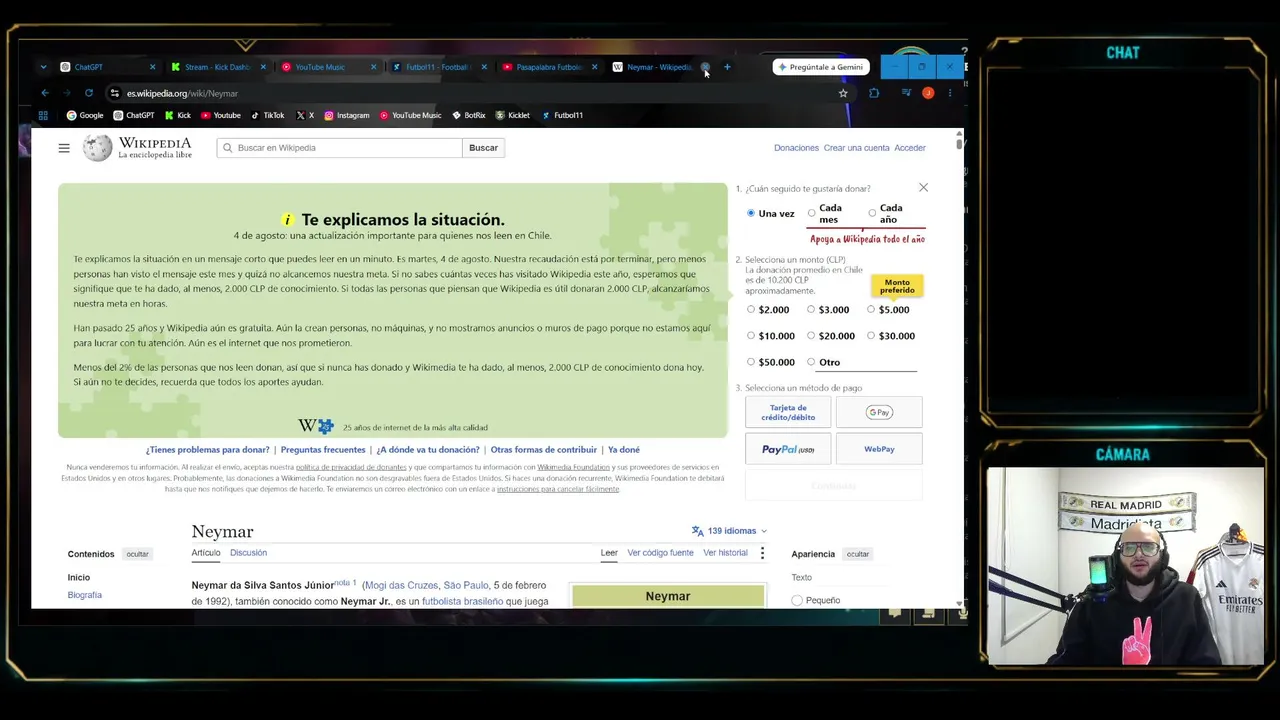Open the Google bookmark

pos(85,115)
